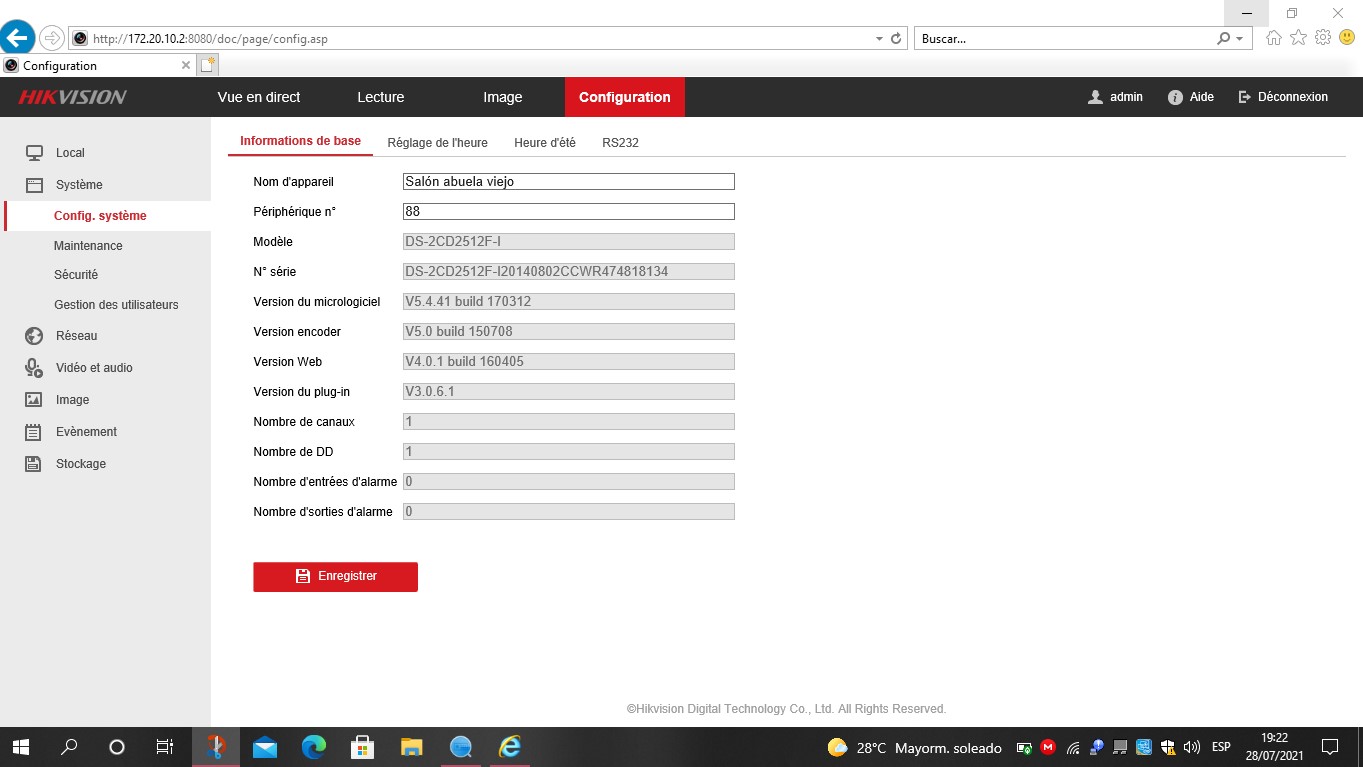This screenshot has width=1363, height=767.
Task: Click the admin user icon
Action: [1096, 96]
